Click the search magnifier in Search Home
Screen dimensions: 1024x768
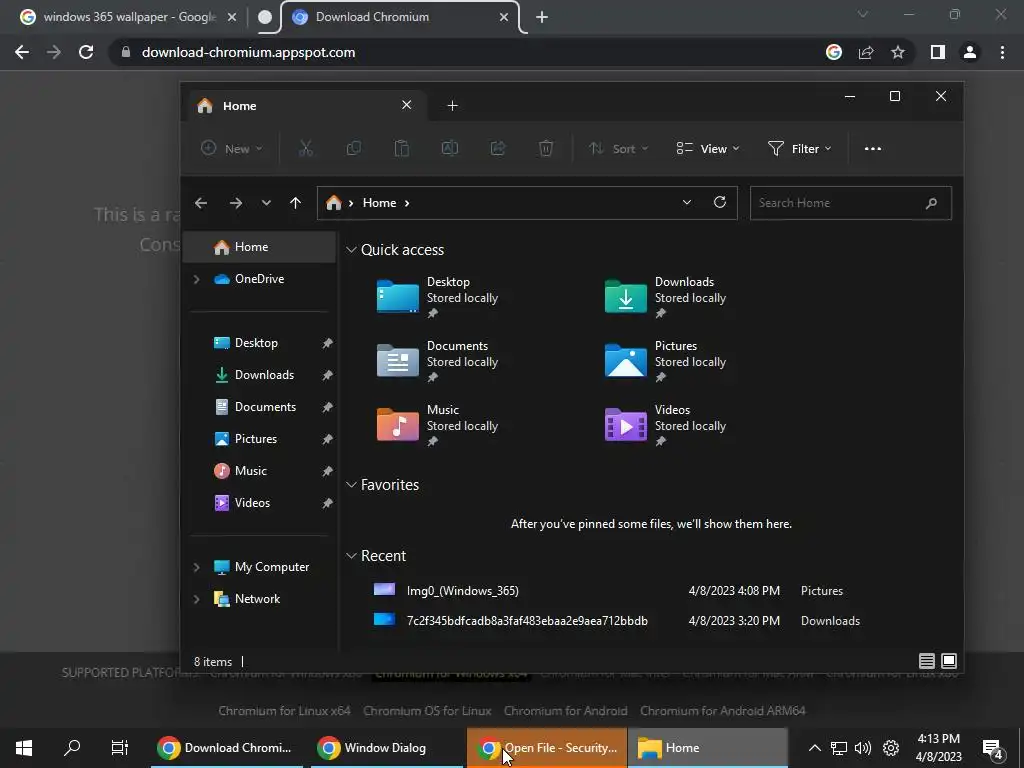point(931,203)
